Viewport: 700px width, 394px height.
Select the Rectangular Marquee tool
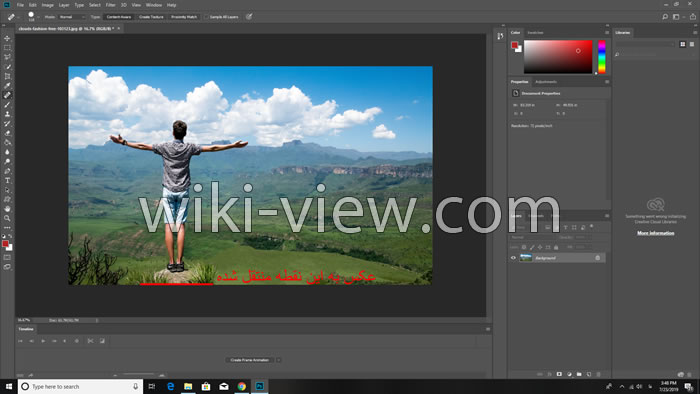coord(7,48)
